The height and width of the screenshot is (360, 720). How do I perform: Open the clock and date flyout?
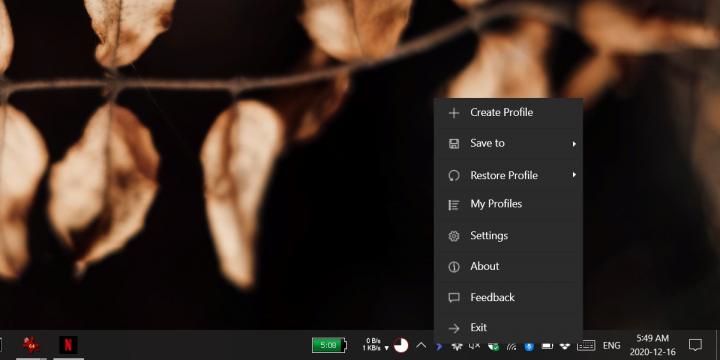coord(652,345)
